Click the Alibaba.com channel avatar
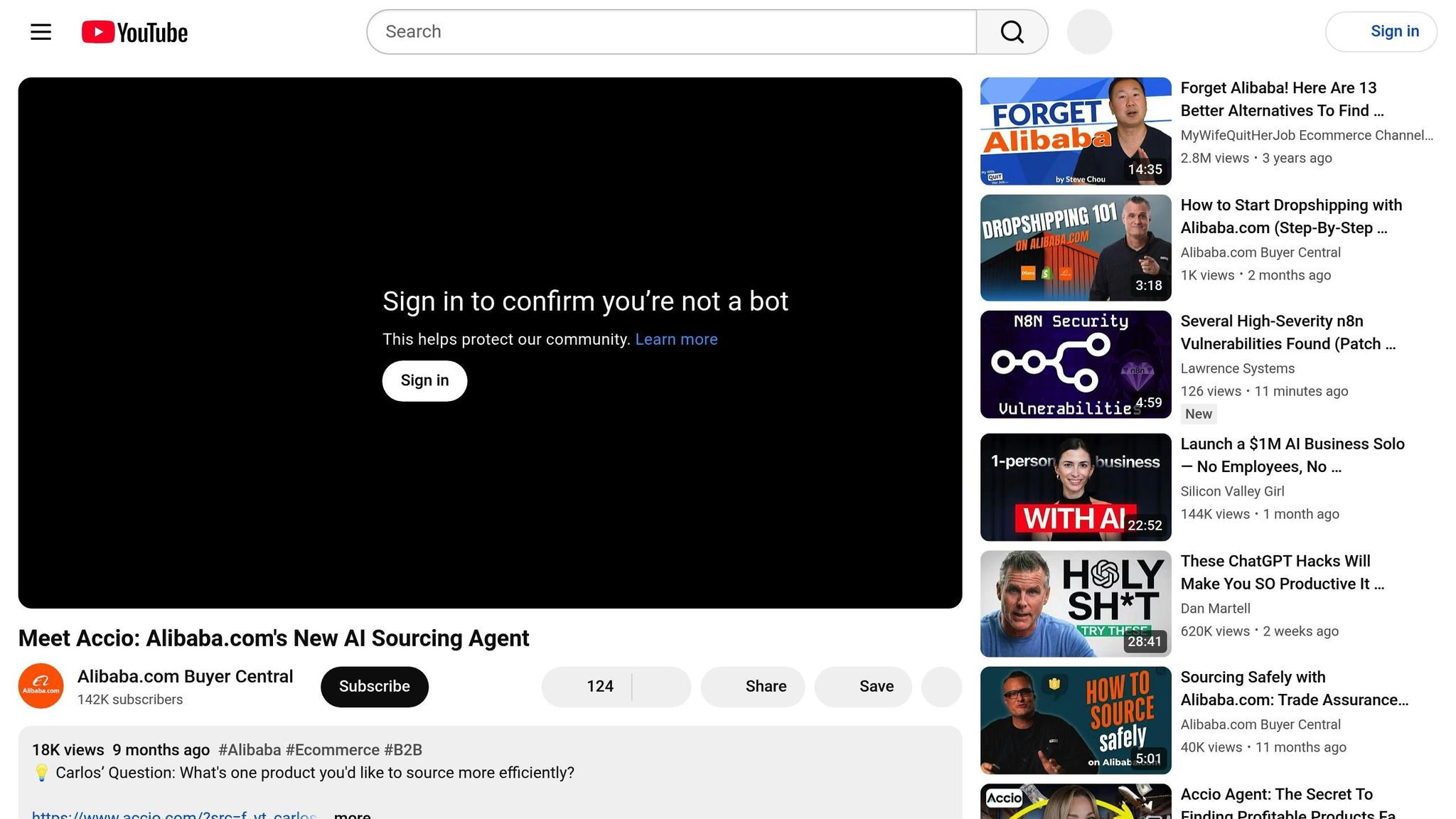The width and height of the screenshot is (1456, 819). [41, 686]
